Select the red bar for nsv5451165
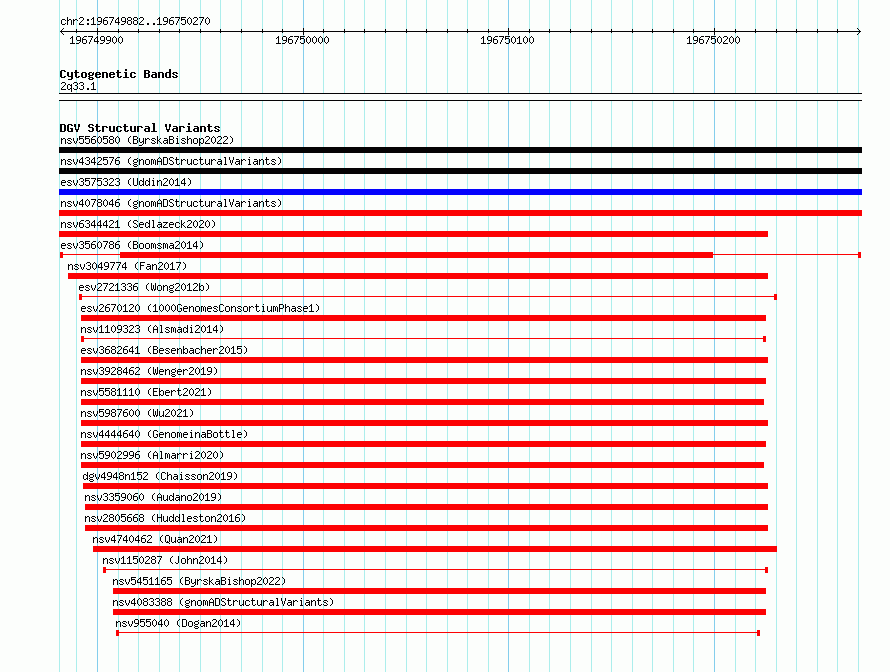The image size is (890, 672). coord(439,591)
